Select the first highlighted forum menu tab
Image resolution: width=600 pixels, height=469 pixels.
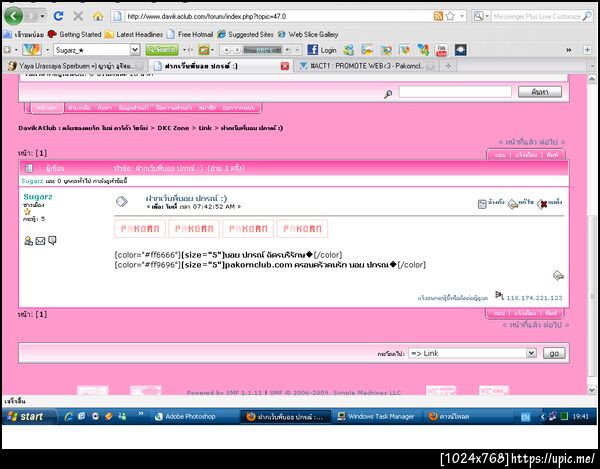47,108
